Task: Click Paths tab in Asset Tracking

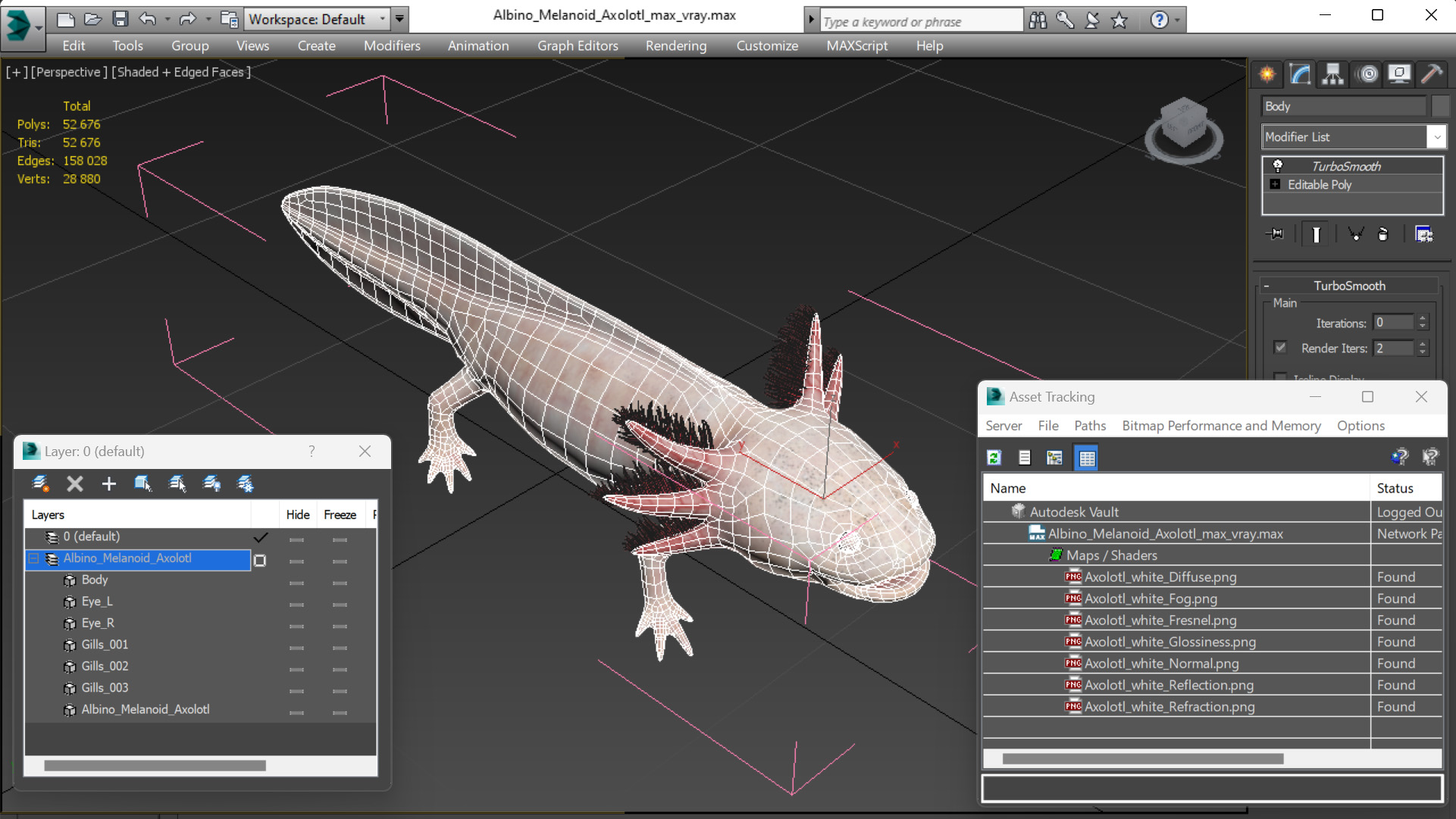Action: (1089, 425)
